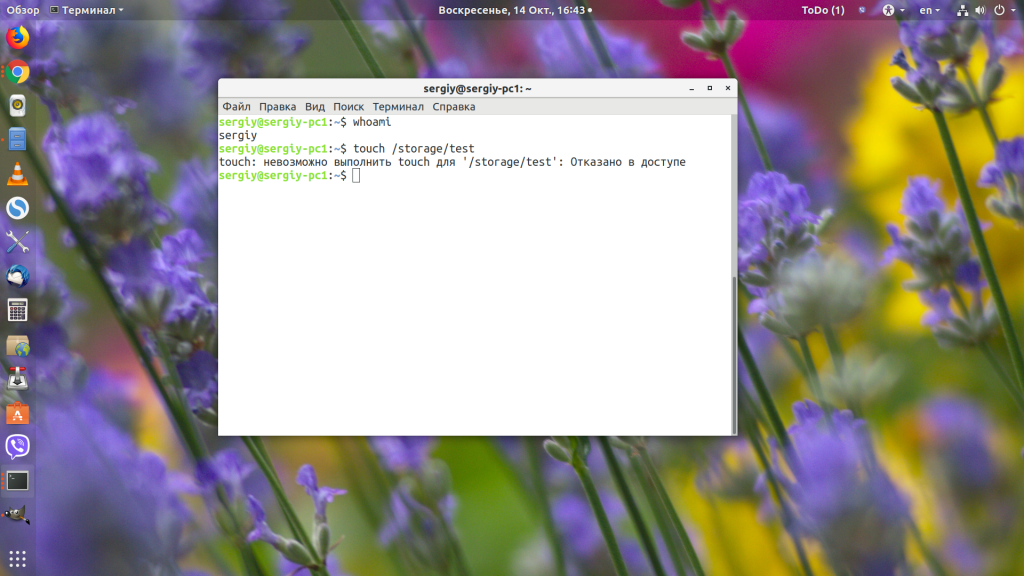The height and width of the screenshot is (576, 1024).
Task: Open the Справка menu in terminal
Action: tap(453, 107)
